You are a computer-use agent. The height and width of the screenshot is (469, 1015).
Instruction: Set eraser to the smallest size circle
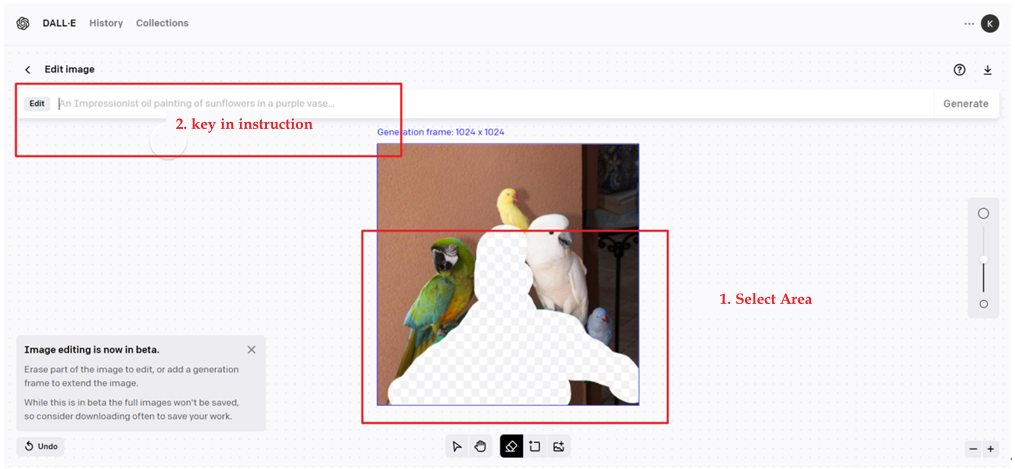click(983, 304)
